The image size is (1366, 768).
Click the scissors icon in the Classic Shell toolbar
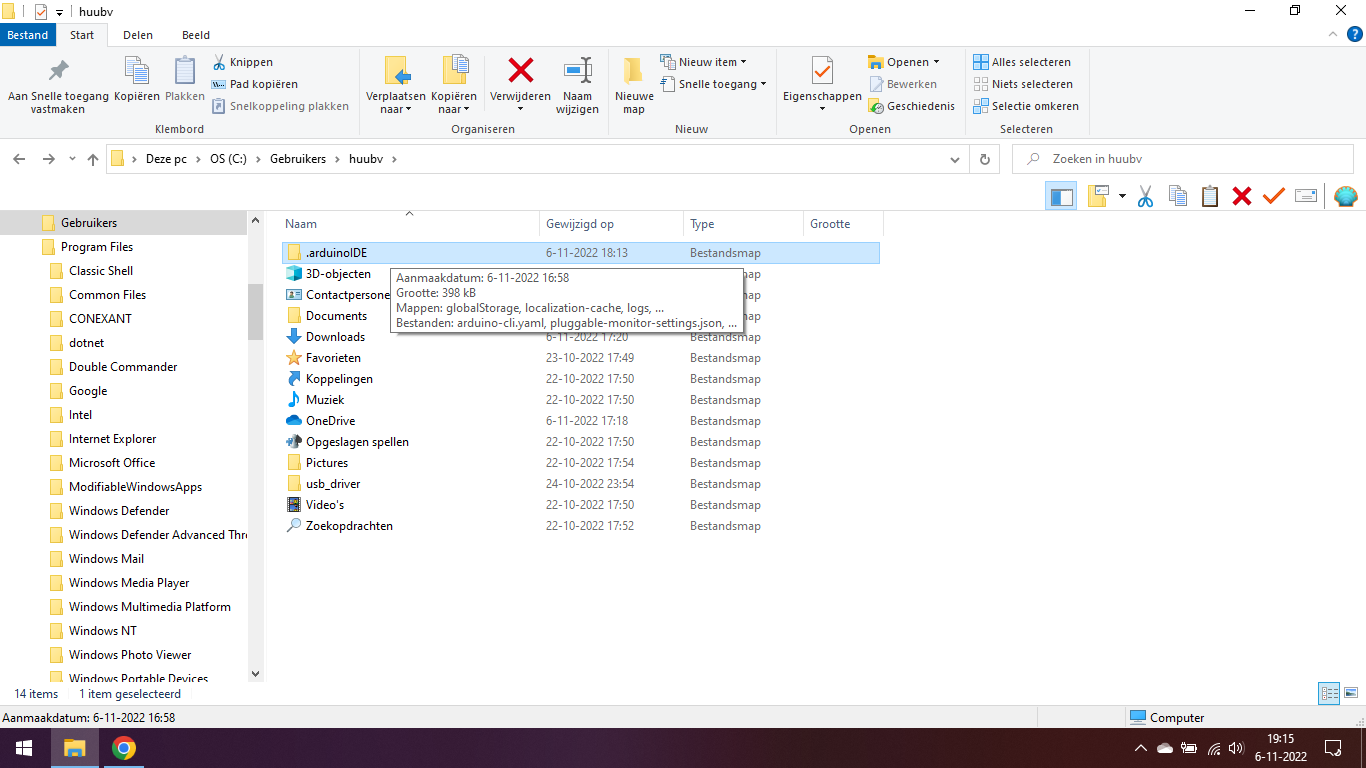click(x=1146, y=196)
